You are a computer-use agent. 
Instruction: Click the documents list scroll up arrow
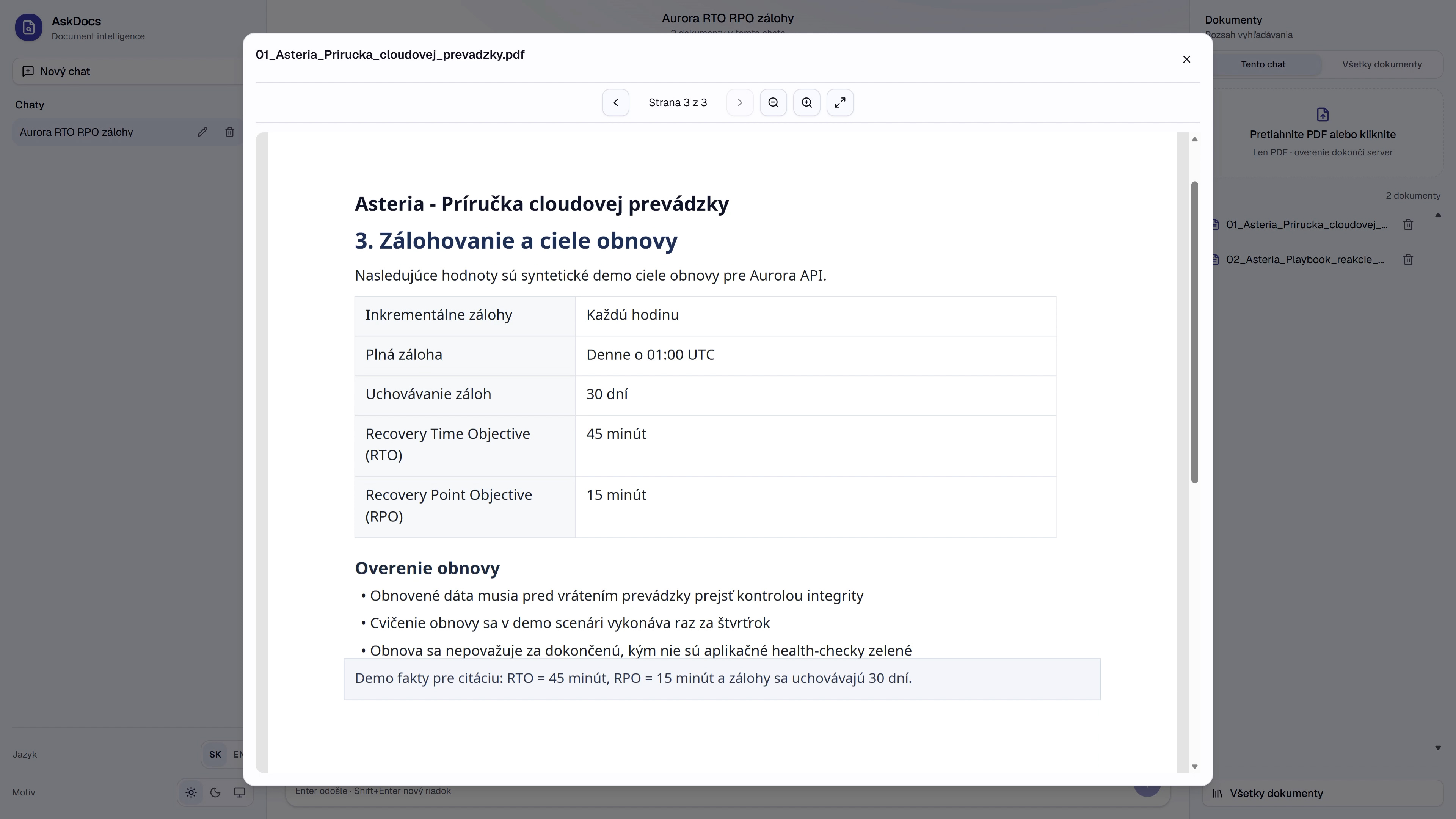[1438, 215]
